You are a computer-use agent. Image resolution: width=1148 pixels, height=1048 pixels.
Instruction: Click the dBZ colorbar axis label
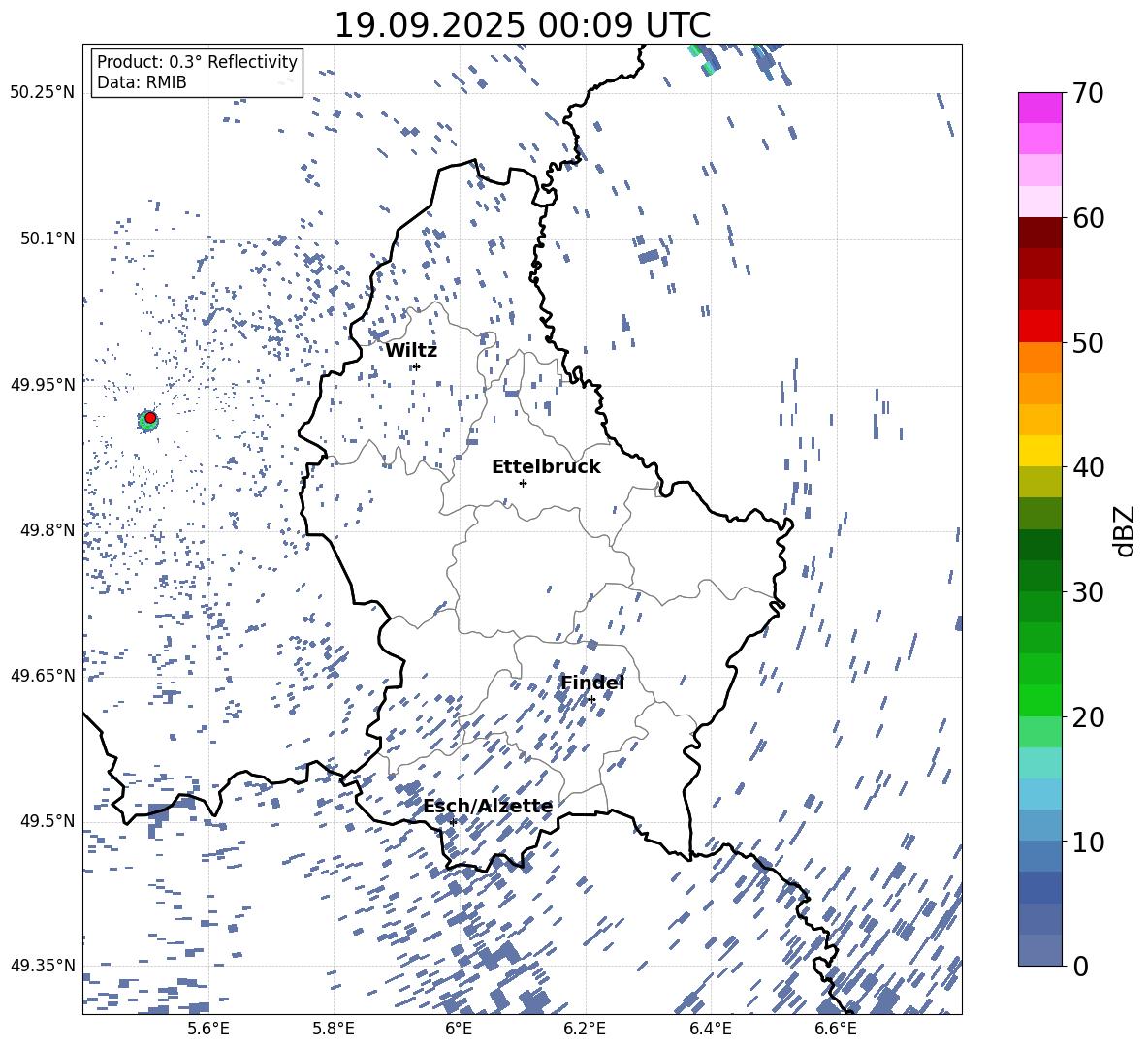pyautogui.click(x=1126, y=530)
